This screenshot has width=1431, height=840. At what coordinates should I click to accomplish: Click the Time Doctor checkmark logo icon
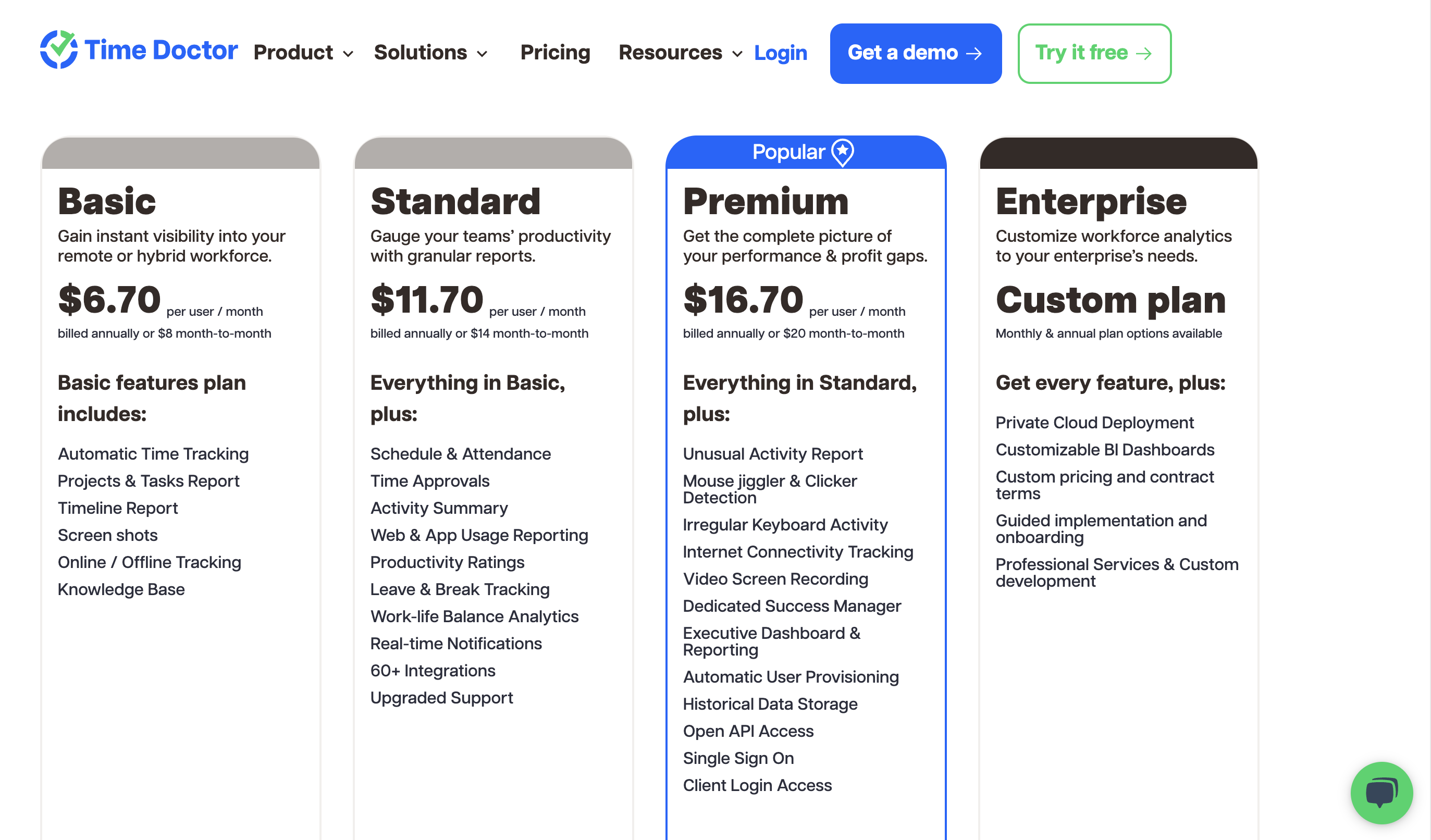(x=58, y=50)
